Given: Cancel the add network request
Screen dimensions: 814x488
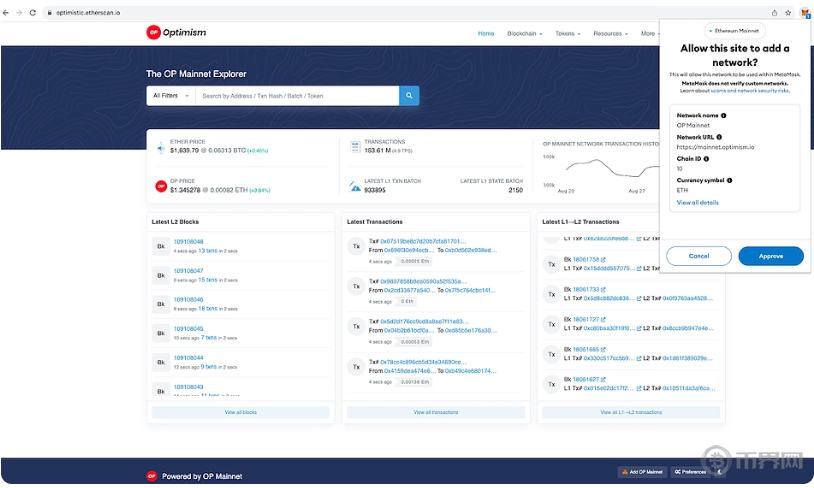Looking at the screenshot, I should point(699,256).
